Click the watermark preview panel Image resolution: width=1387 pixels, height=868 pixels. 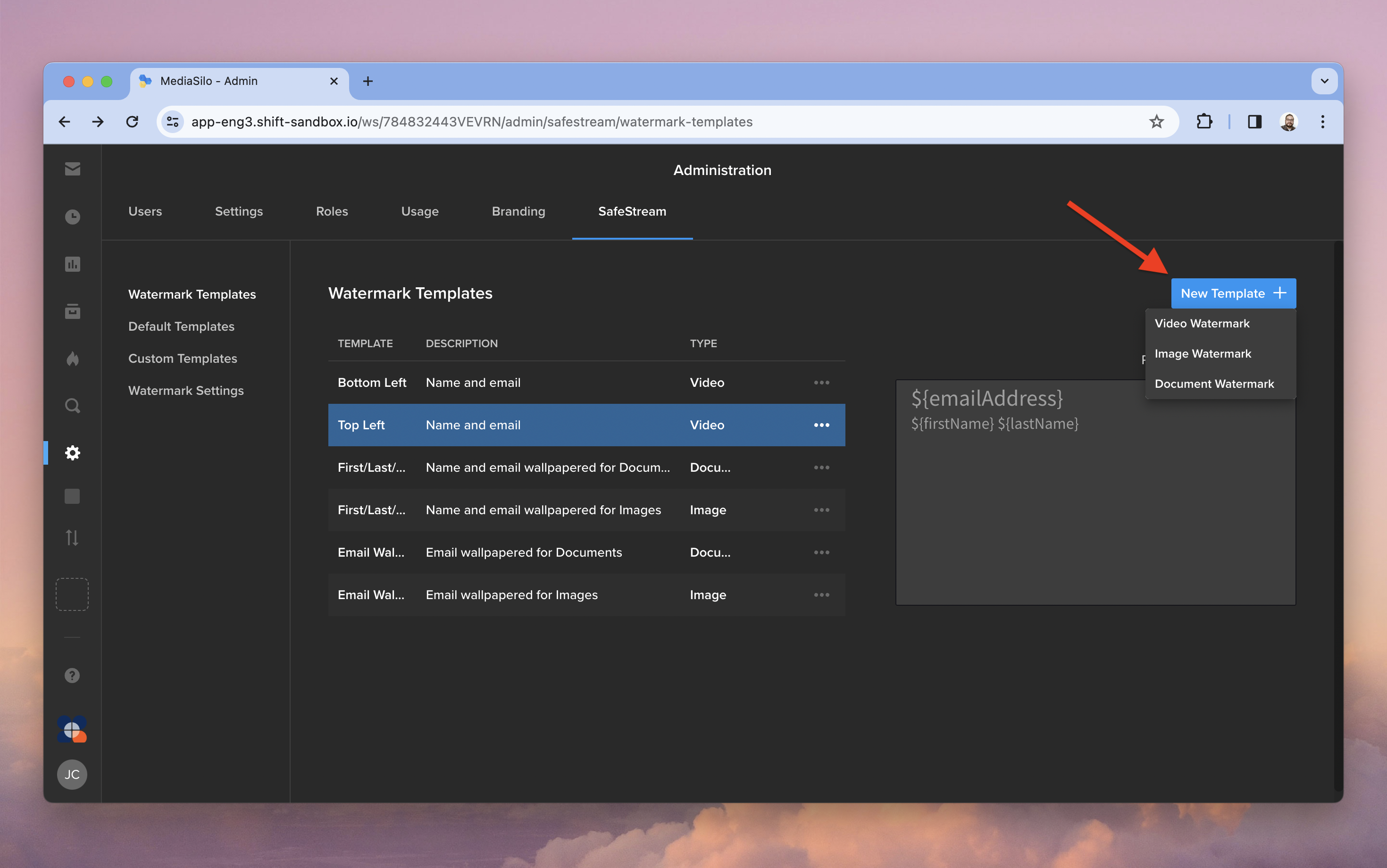coord(1095,492)
